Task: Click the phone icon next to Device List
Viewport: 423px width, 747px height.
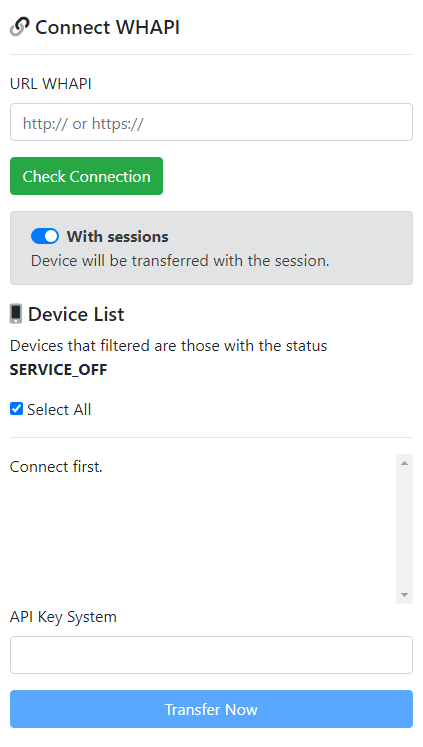Action: (16, 314)
